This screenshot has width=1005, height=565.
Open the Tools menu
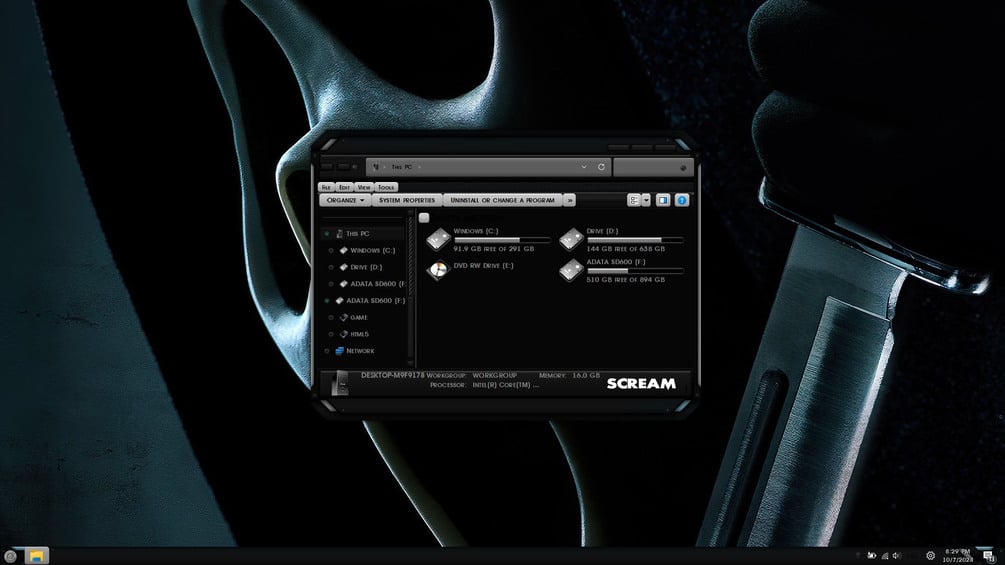pos(386,187)
